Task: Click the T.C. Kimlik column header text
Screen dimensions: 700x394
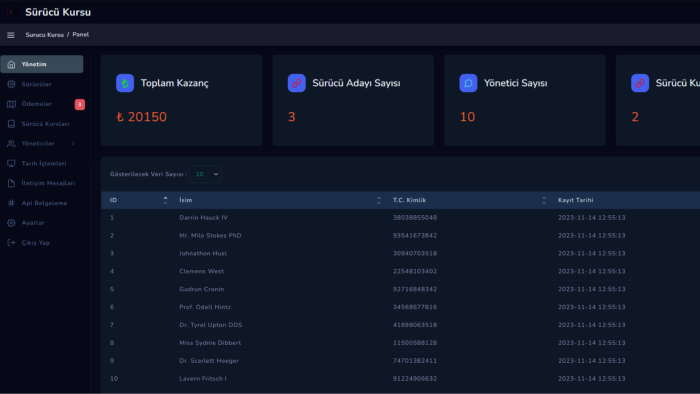Action: point(409,200)
